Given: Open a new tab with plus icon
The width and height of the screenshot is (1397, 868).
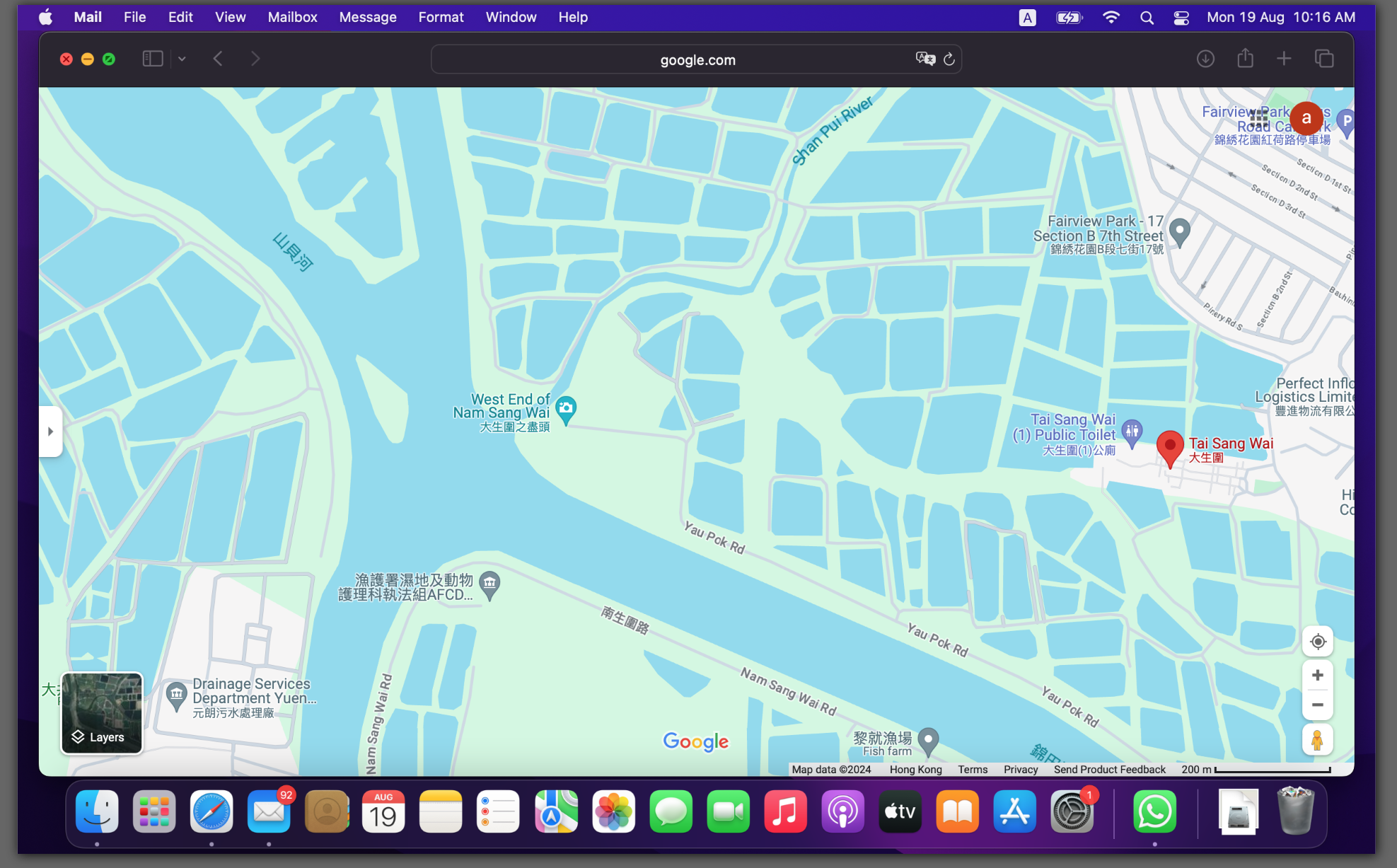Looking at the screenshot, I should [x=1284, y=59].
